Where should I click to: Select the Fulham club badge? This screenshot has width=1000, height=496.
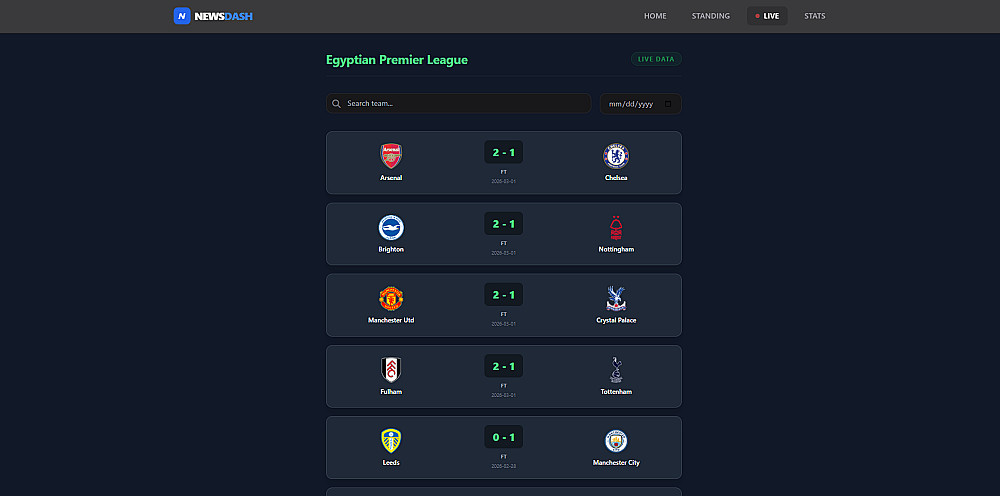(x=391, y=370)
